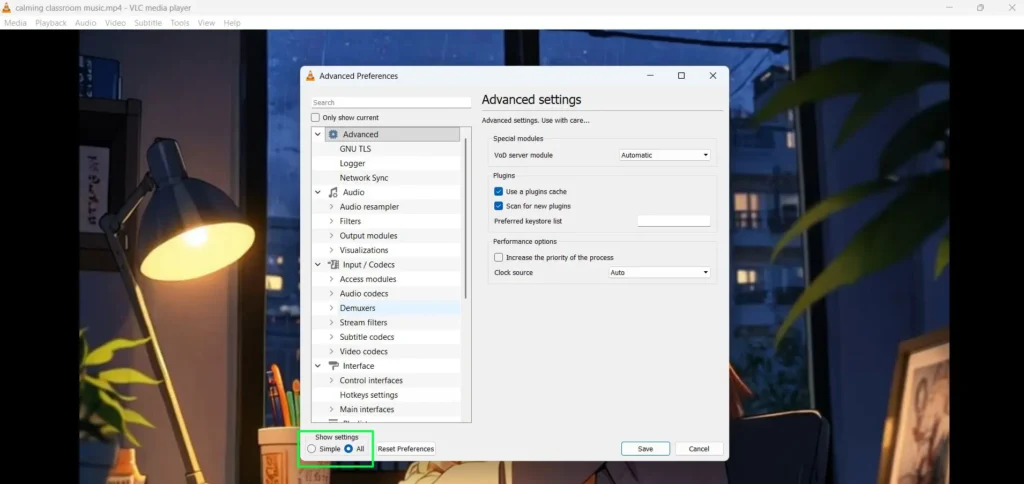Select the Main interfaces tree row
The height and width of the screenshot is (484, 1024).
click(x=387, y=410)
